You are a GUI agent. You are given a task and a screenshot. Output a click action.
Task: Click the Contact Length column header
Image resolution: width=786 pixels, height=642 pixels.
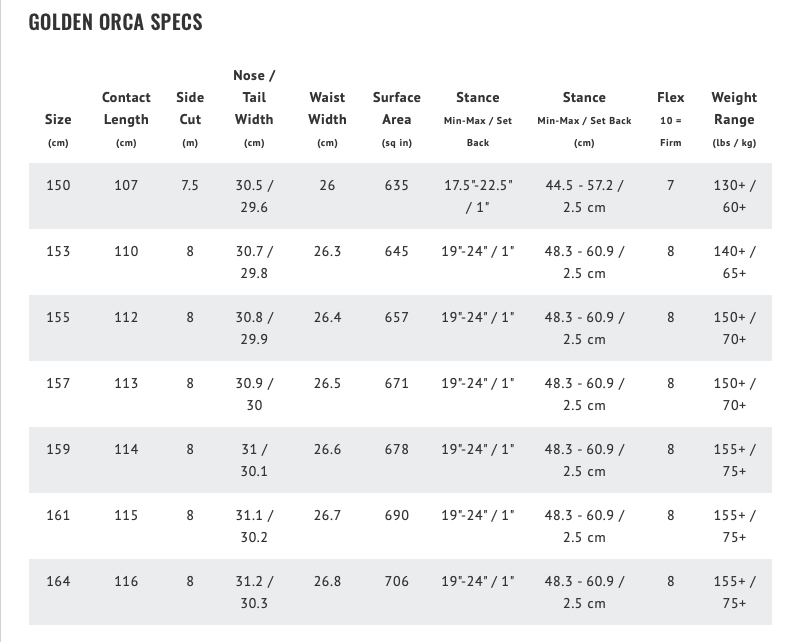coord(126,109)
